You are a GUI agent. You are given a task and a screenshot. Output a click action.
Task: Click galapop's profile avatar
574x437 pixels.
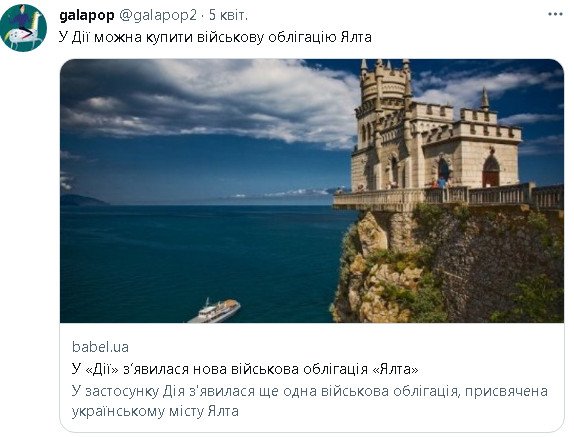tap(23, 28)
